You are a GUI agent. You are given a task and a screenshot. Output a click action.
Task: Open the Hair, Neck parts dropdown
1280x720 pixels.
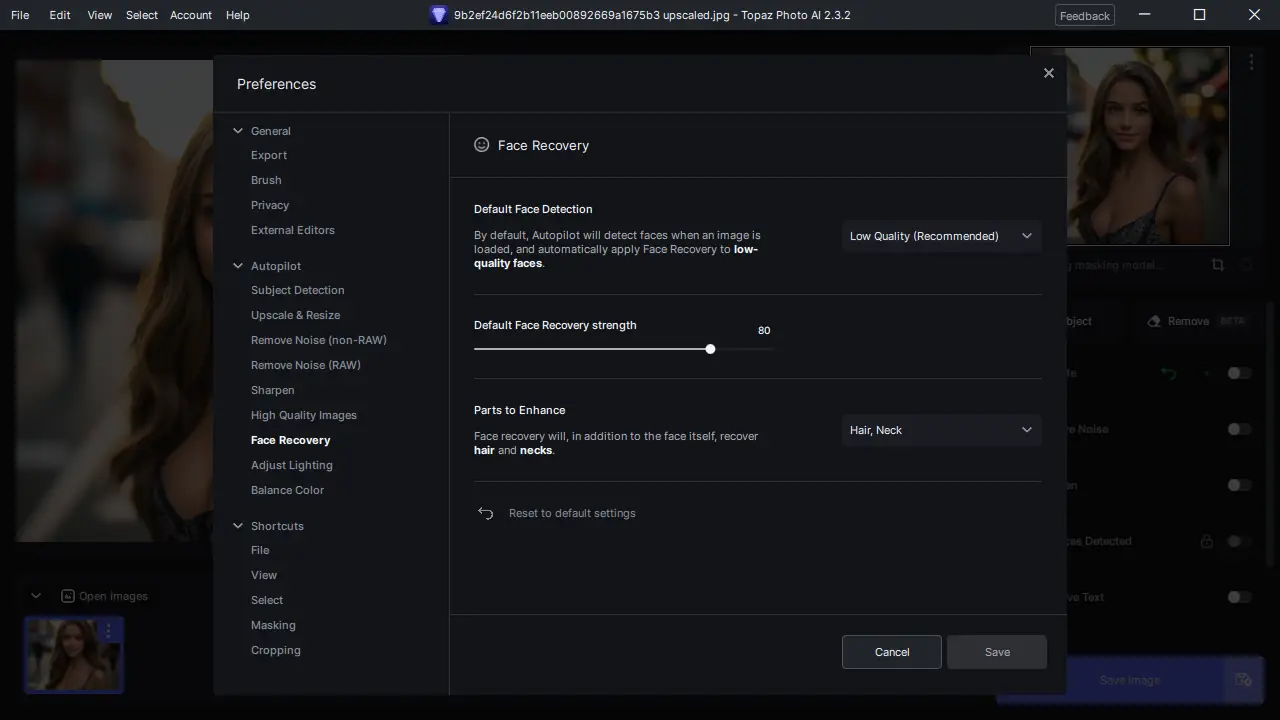941,430
